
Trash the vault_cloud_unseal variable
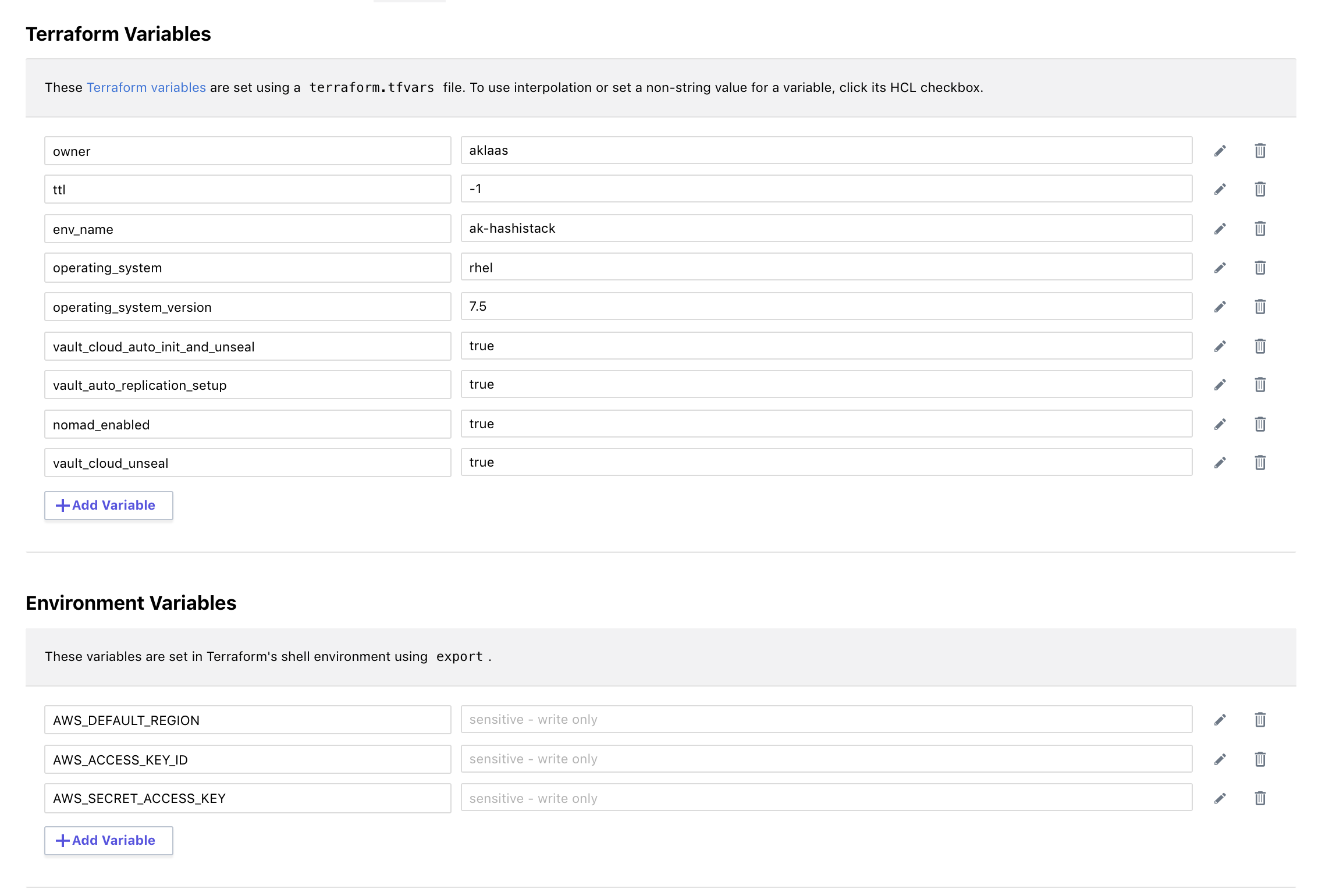point(1260,463)
